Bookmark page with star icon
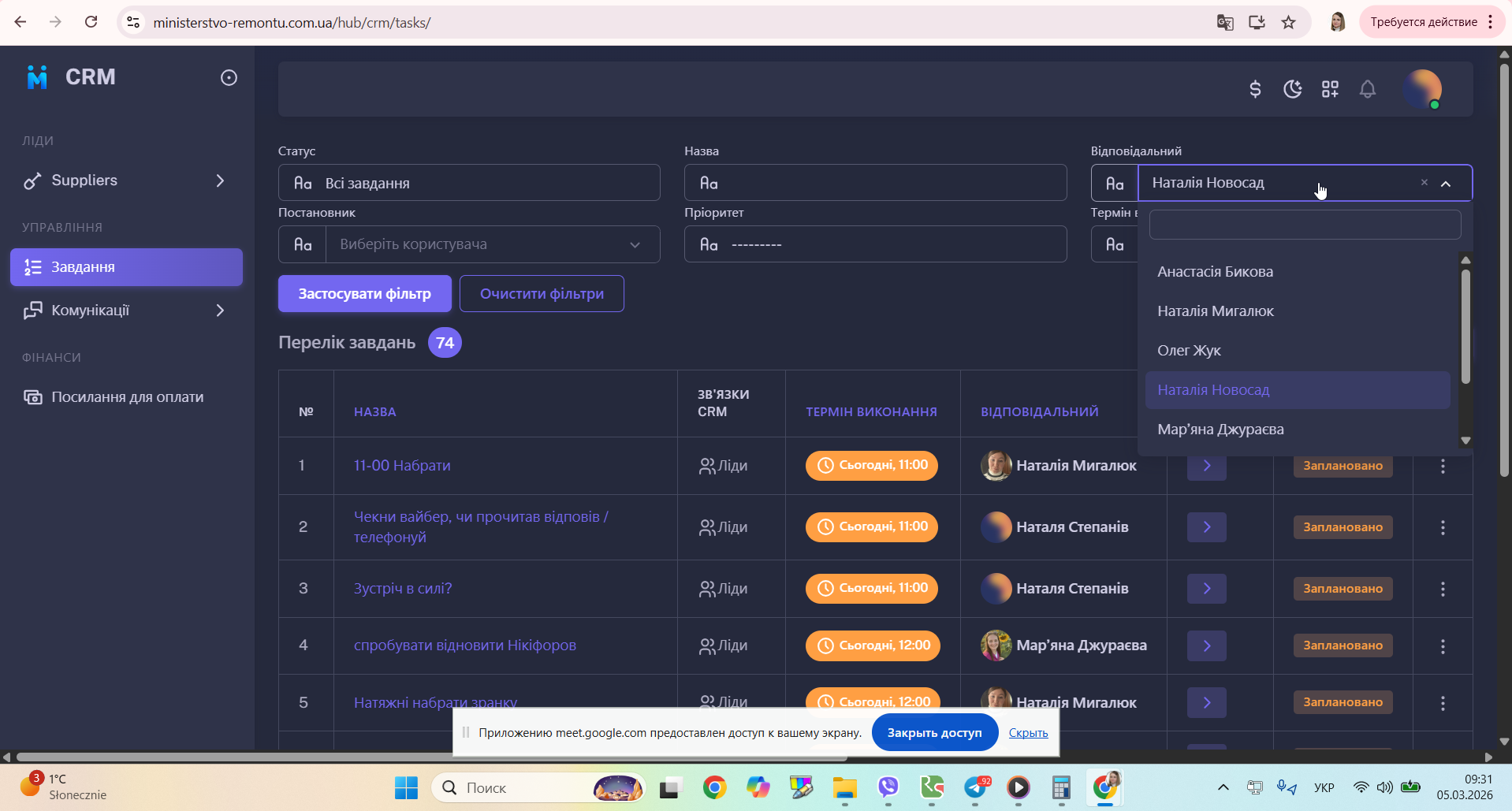The height and width of the screenshot is (811, 1512). tap(1289, 22)
